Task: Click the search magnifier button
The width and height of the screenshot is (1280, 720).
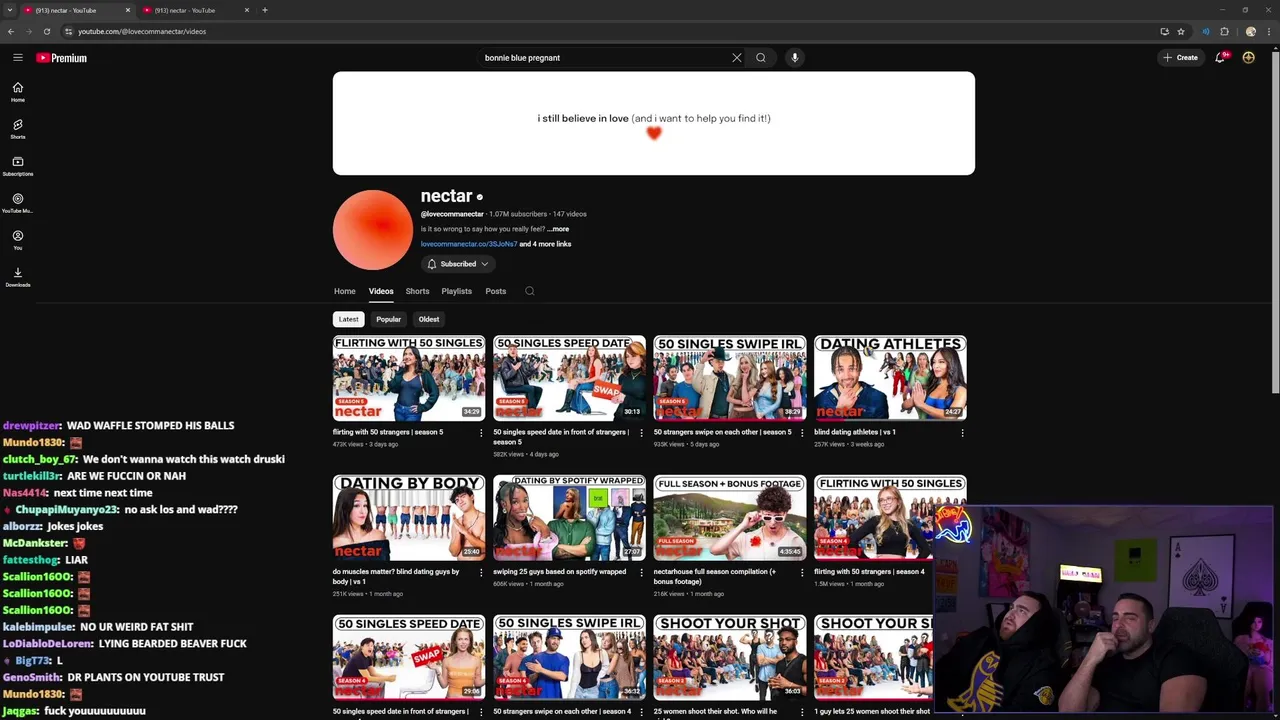Action: [x=761, y=58]
